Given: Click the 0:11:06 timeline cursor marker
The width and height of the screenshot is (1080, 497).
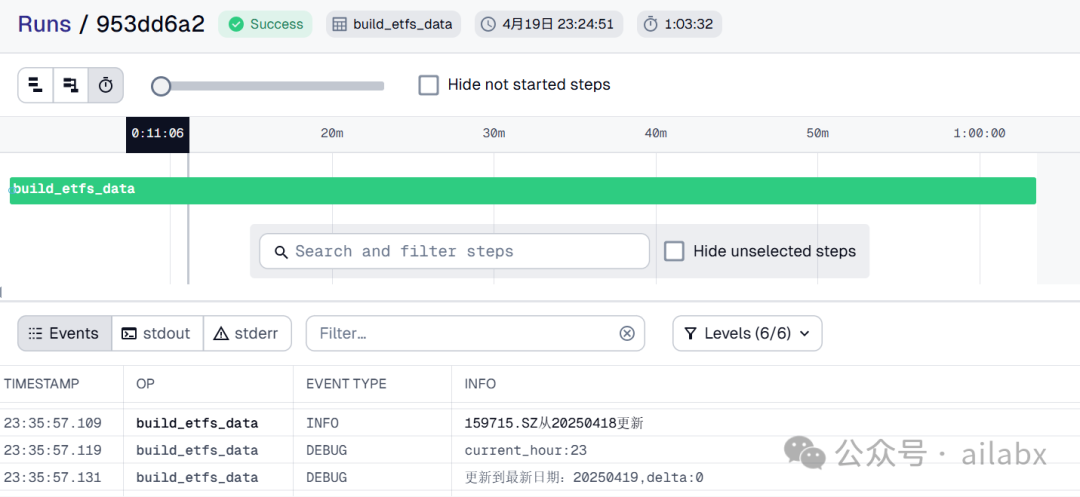Looking at the screenshot, I should [x=157, y=134].
